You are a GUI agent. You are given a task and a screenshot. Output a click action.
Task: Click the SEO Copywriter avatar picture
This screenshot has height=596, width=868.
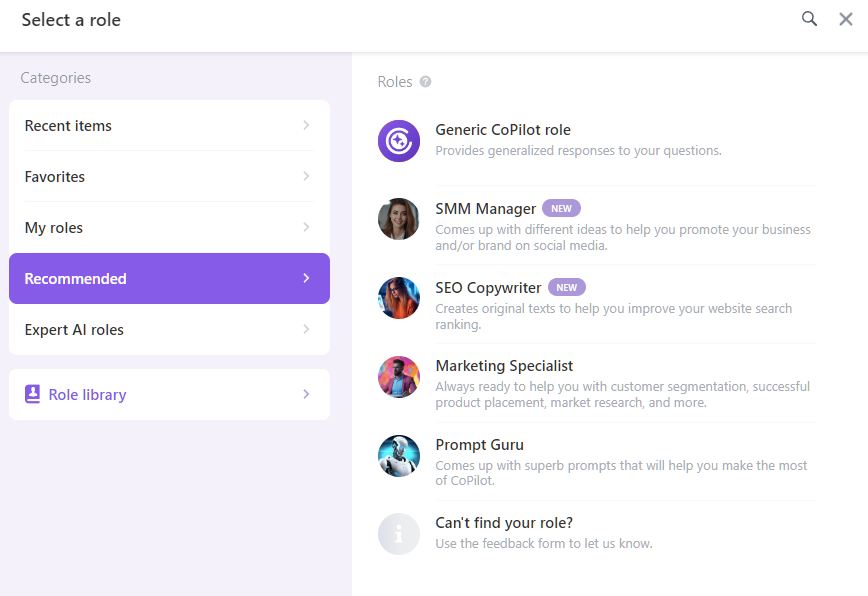pos(399,298)
